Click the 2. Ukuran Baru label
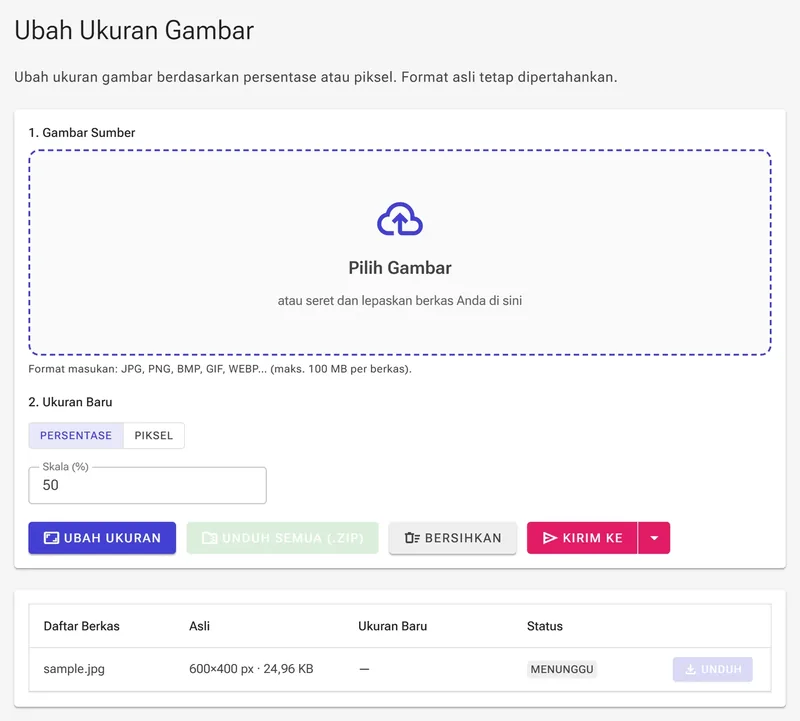The image size is (800, 721). 70,402
